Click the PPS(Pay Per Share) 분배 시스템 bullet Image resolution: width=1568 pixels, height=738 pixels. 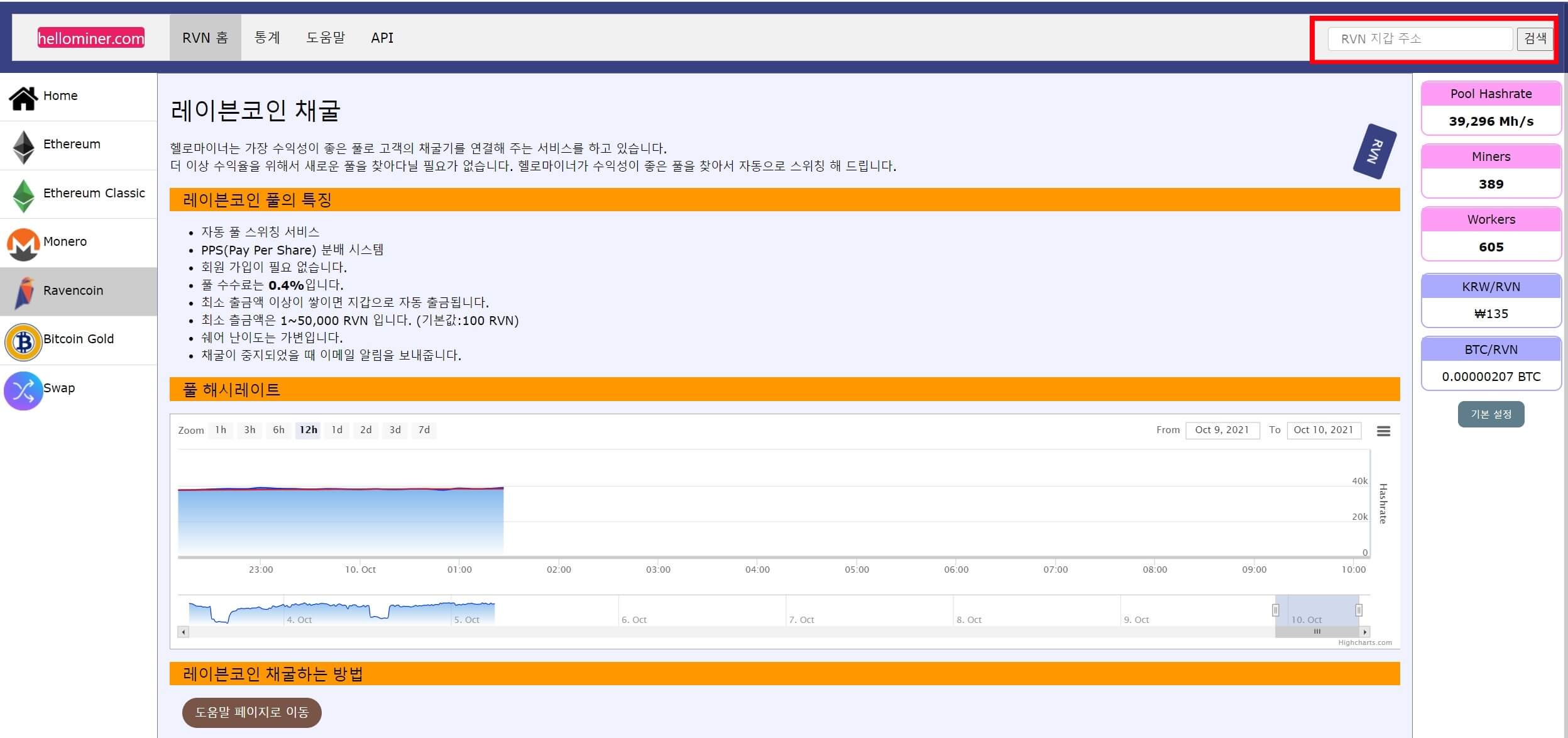tap(292, 250)
